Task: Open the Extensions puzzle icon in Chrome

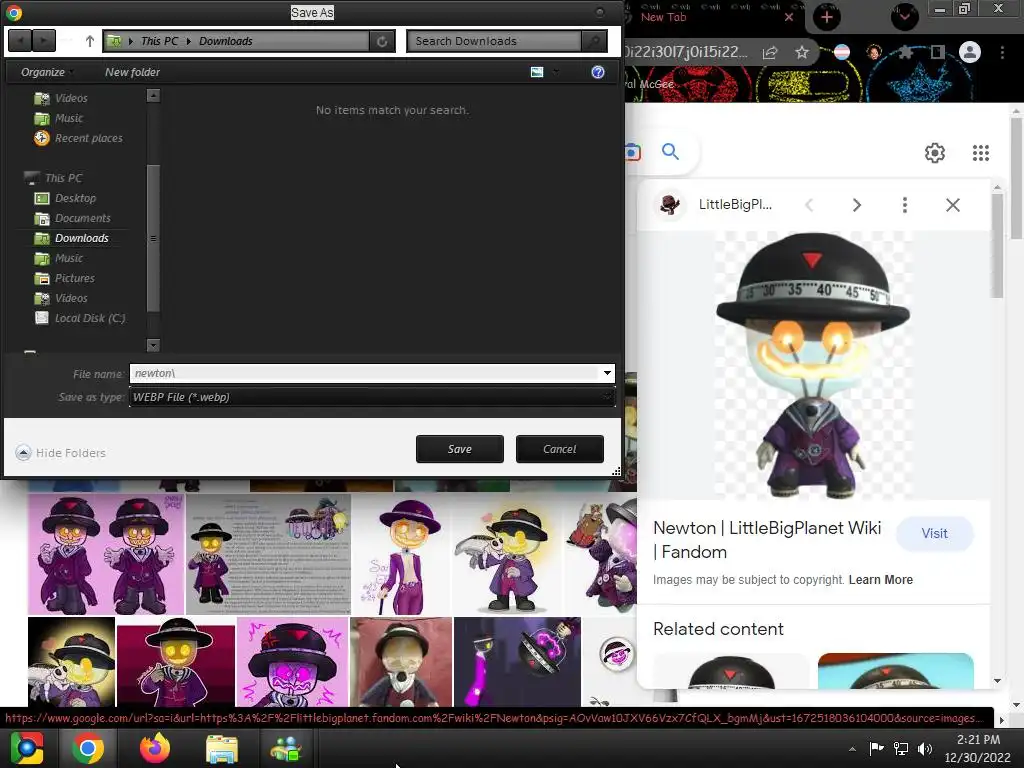Action: point(905,52)
